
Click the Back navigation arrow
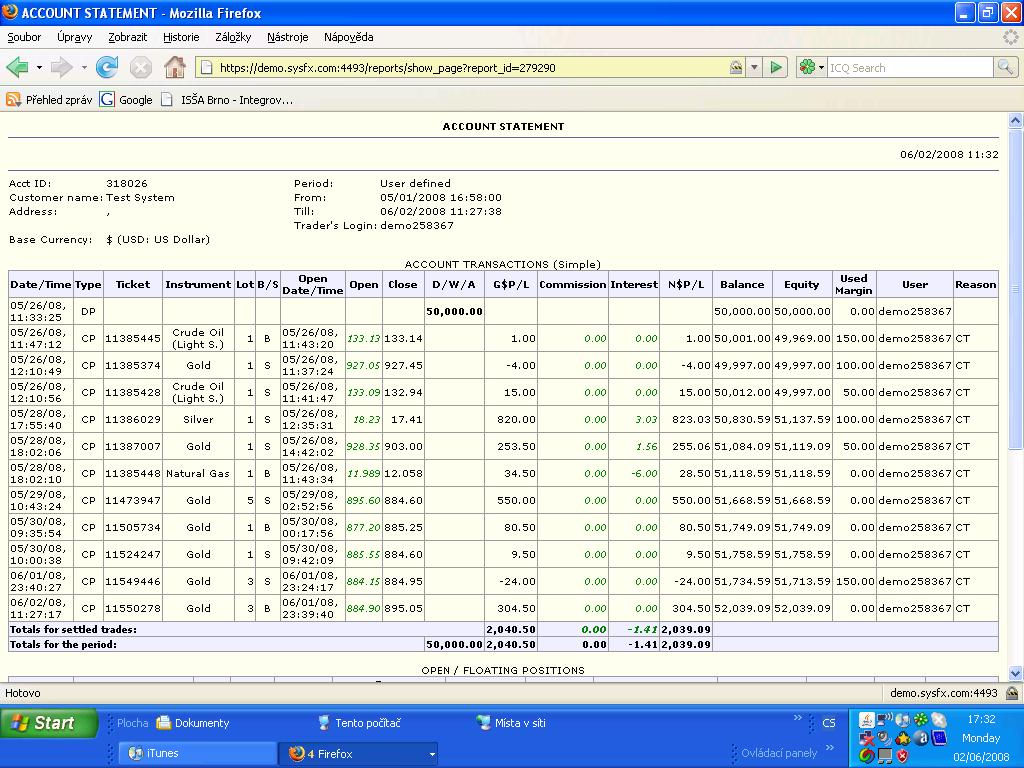click(x=17, y=67)
